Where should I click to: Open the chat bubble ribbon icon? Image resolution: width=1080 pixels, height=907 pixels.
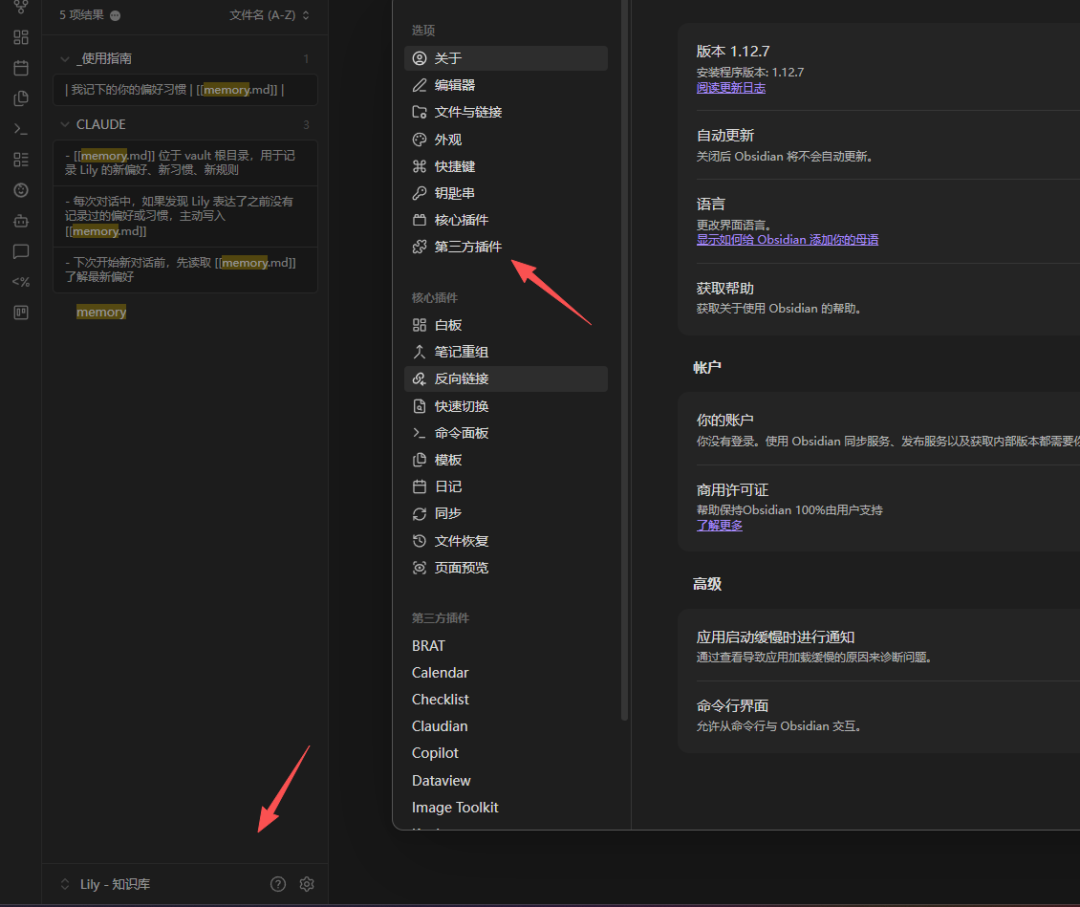tap(21, 251)
